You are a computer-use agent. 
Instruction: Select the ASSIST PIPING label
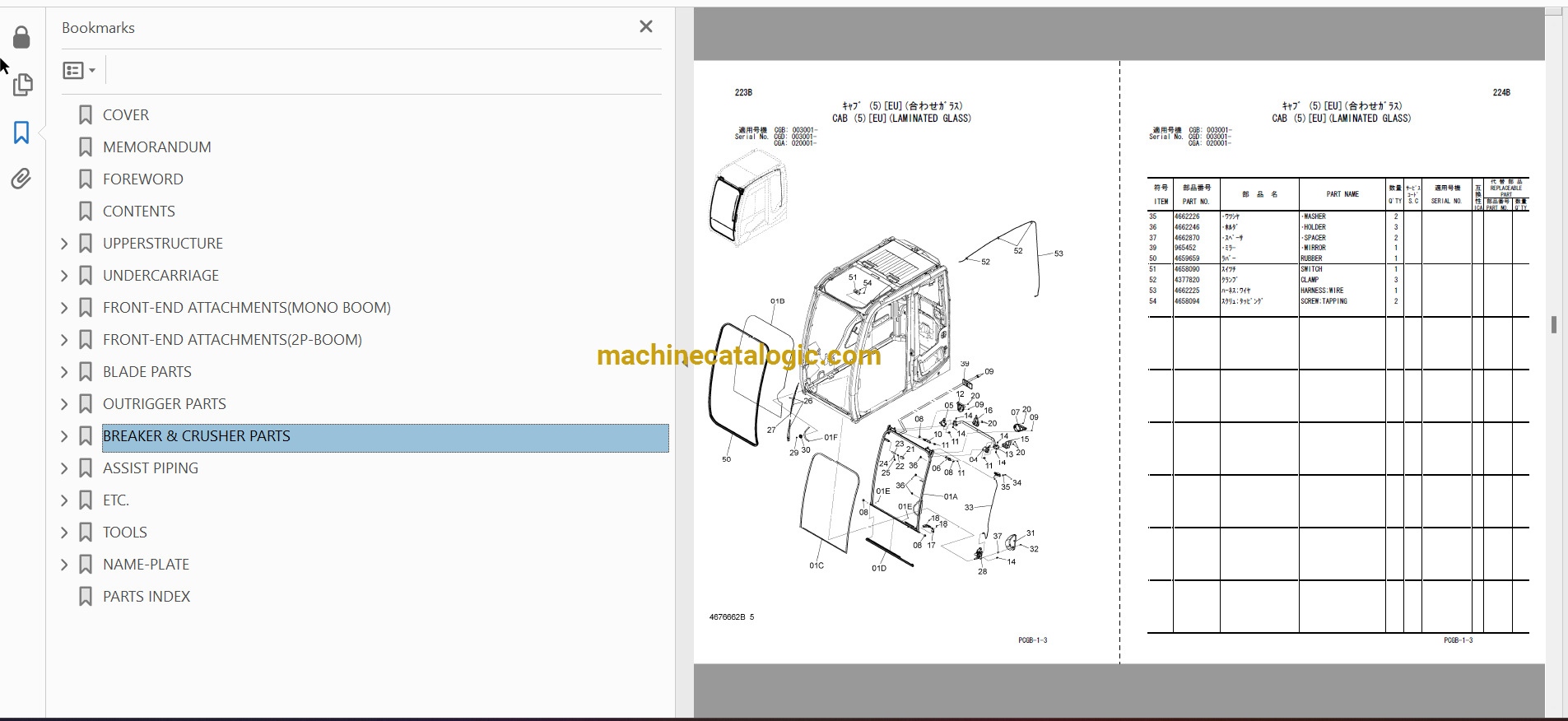tap(151, 468)
